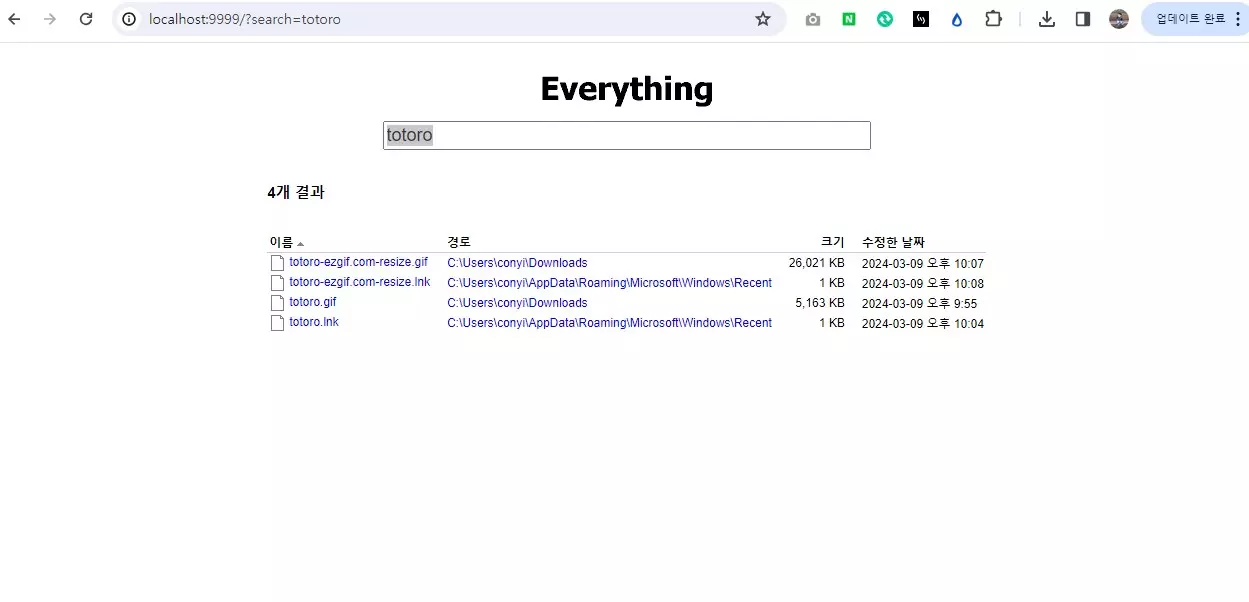Viewport: 1249px width, 602px height.
Task: Open the profile avatar menu
Action: pos(1119,19)
